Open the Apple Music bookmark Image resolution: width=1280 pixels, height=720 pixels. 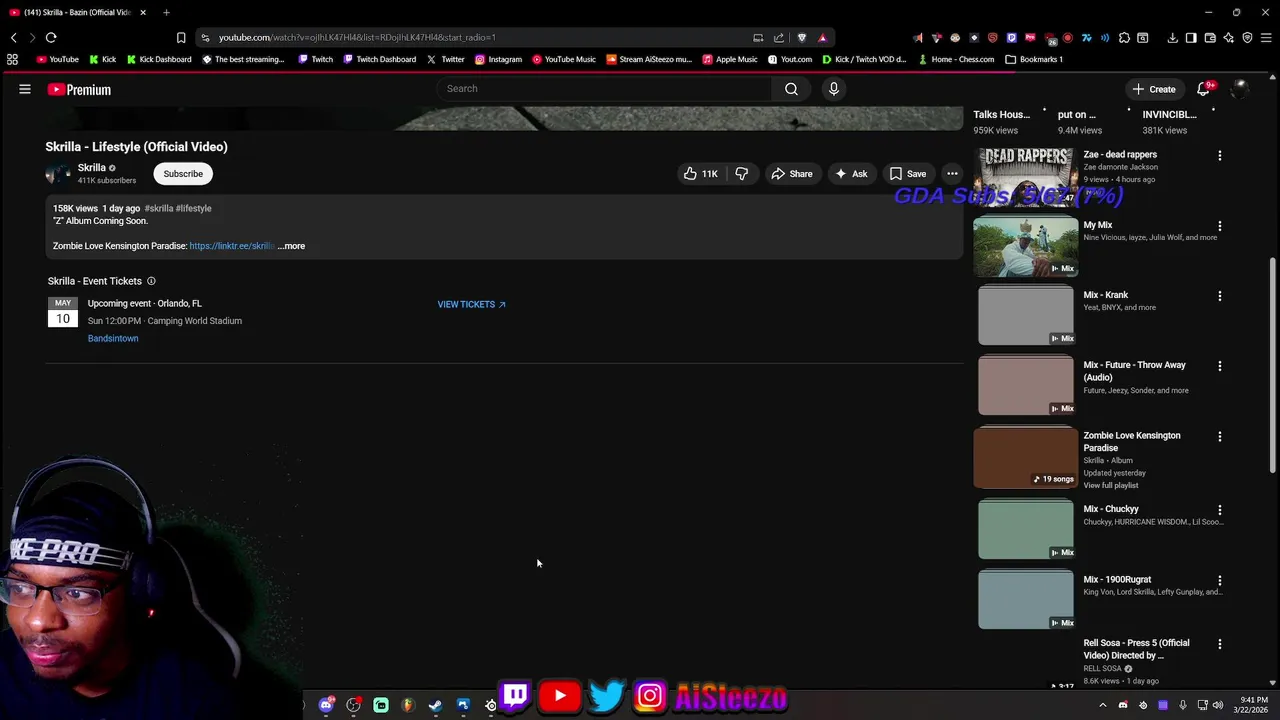[730, 59]
